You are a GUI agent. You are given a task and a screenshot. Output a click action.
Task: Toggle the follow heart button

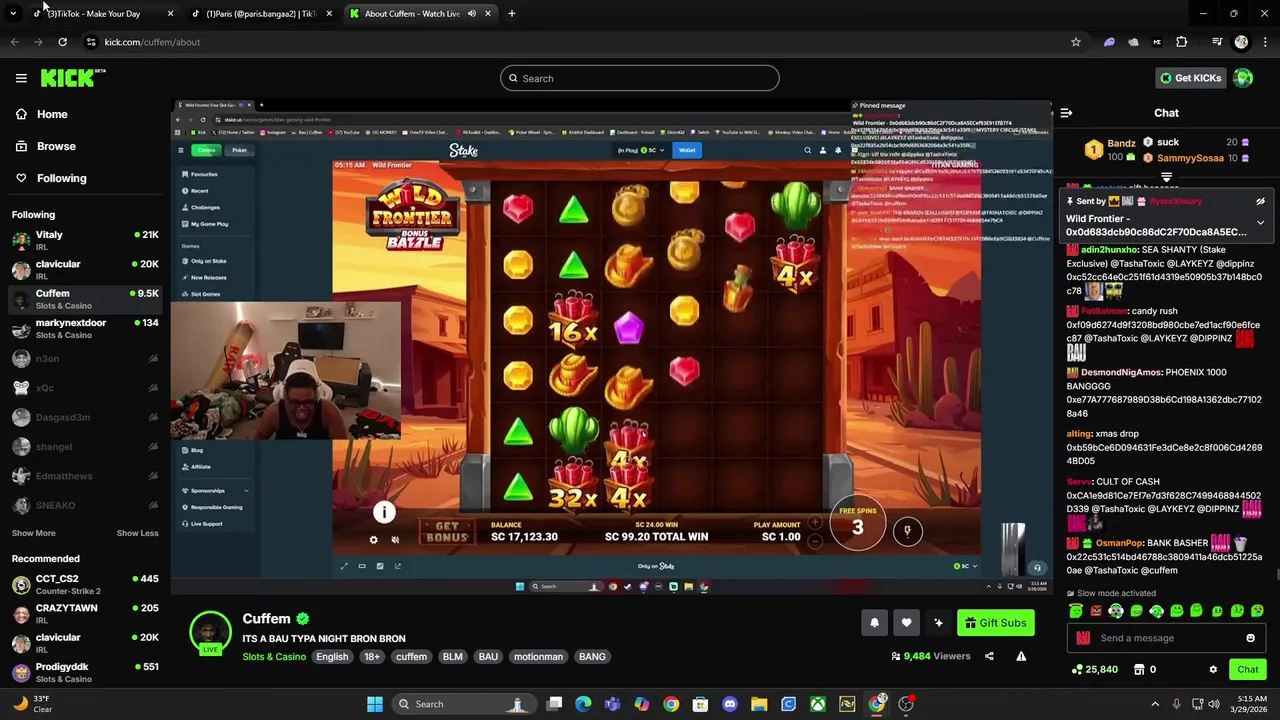tap(906, 623)
